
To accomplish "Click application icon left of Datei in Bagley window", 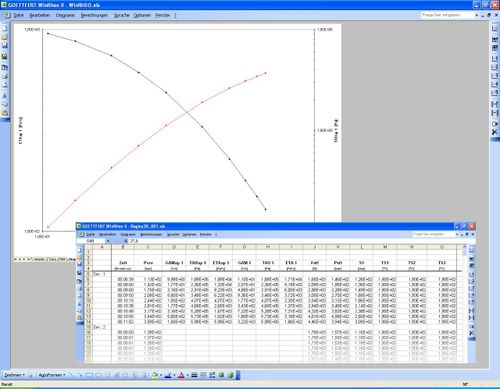I will pos(81,234).
